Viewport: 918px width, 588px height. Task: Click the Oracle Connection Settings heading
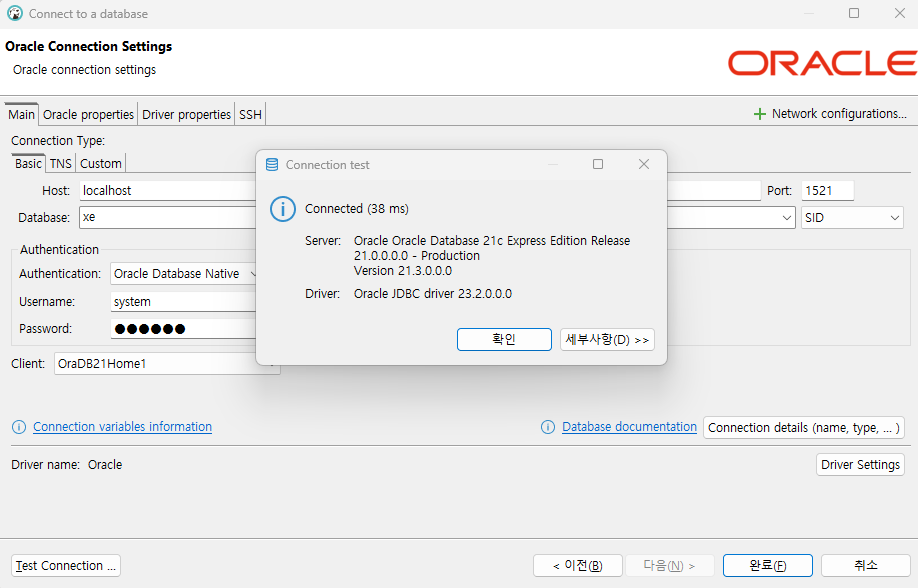88,46
